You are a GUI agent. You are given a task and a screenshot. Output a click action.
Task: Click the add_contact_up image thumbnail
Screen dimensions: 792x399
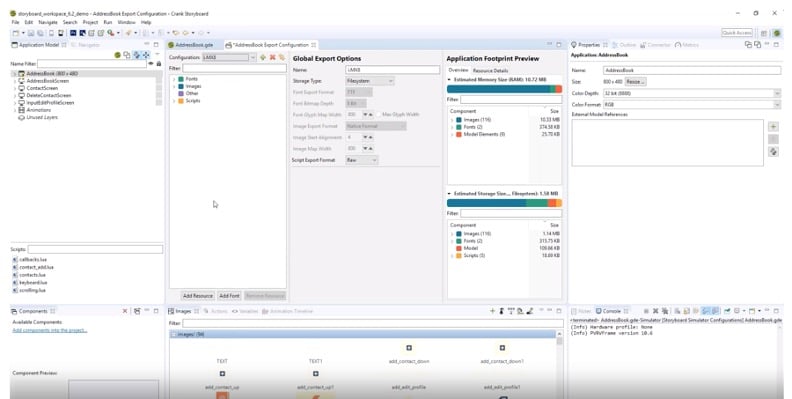[222, 374]
